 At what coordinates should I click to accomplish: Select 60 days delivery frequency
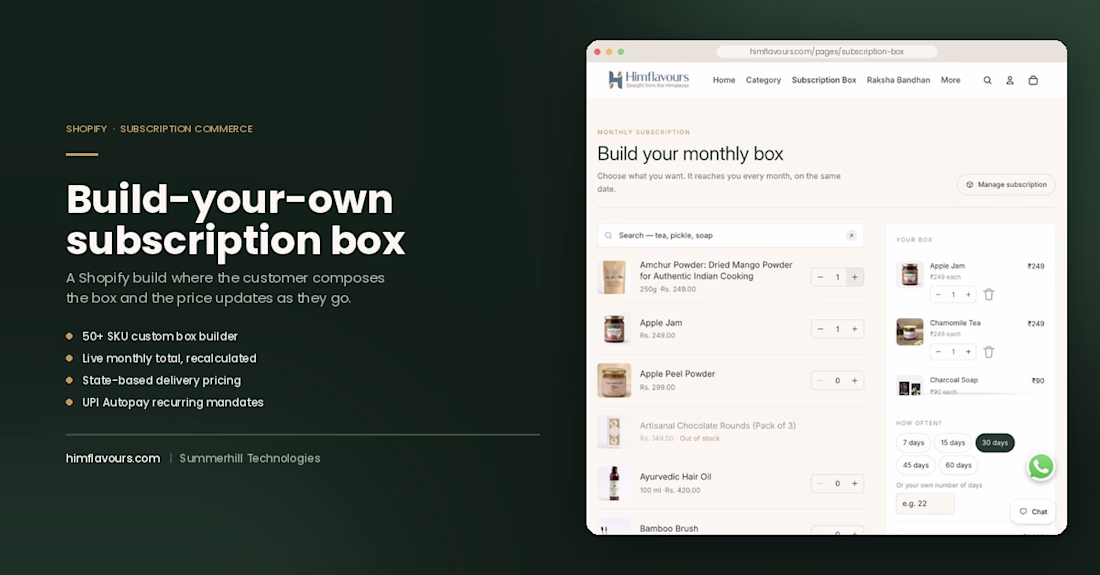tap(958, 465)
